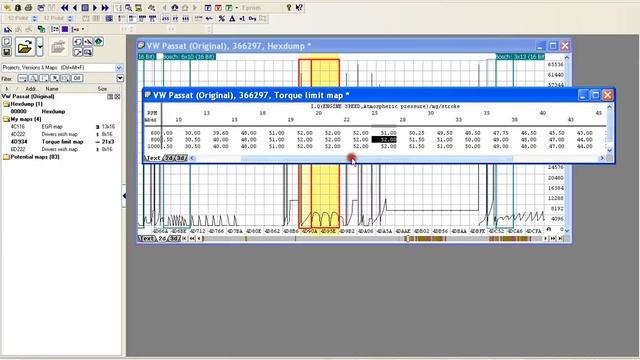Click the Size column header
640x360 pixels.
click(102, 89)
